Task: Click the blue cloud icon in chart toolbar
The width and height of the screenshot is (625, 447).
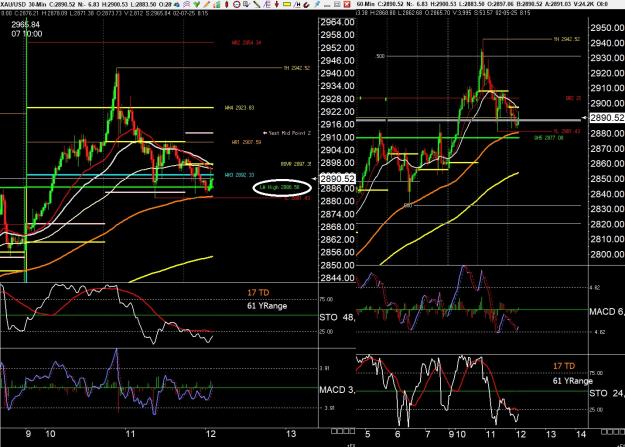Action: (x=177, y=4)
